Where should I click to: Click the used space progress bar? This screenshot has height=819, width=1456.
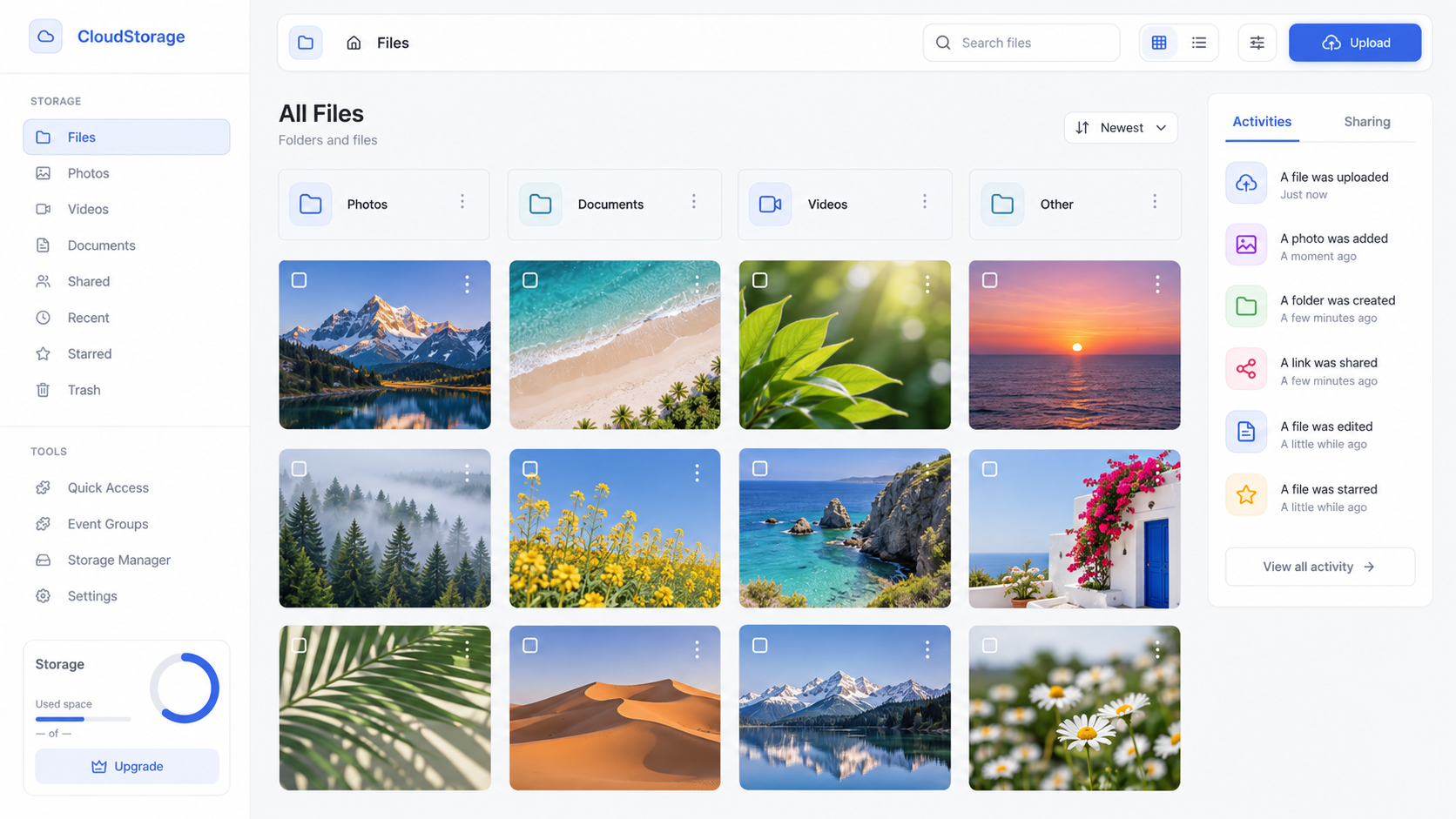click(x=83, y=719)
